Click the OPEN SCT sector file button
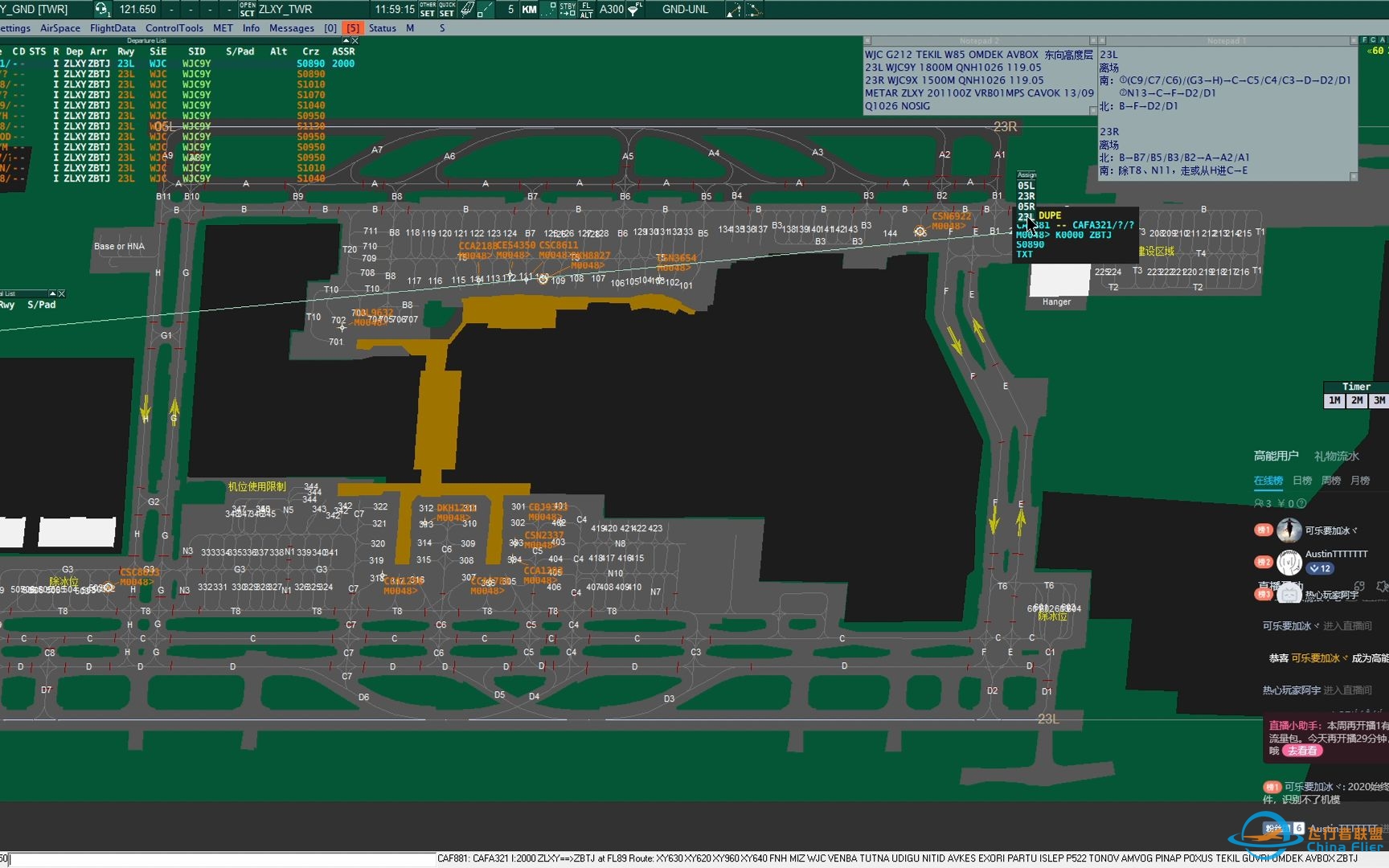The width and height of the screenshot is (1389, 868). (x=247, y=9)
